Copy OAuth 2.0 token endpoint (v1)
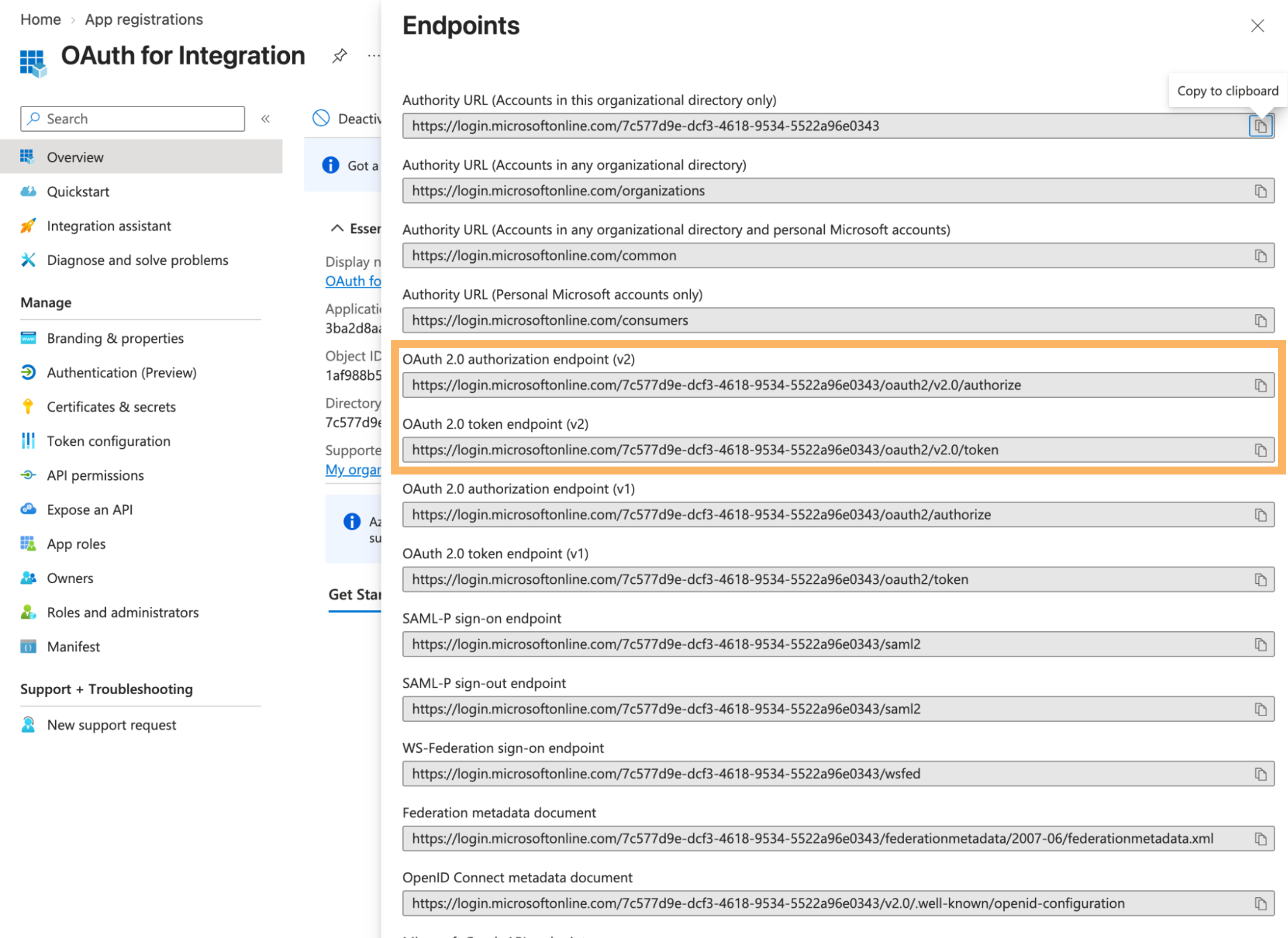The width and height of the screenshot is (1288, 938). coord(1260,579)
